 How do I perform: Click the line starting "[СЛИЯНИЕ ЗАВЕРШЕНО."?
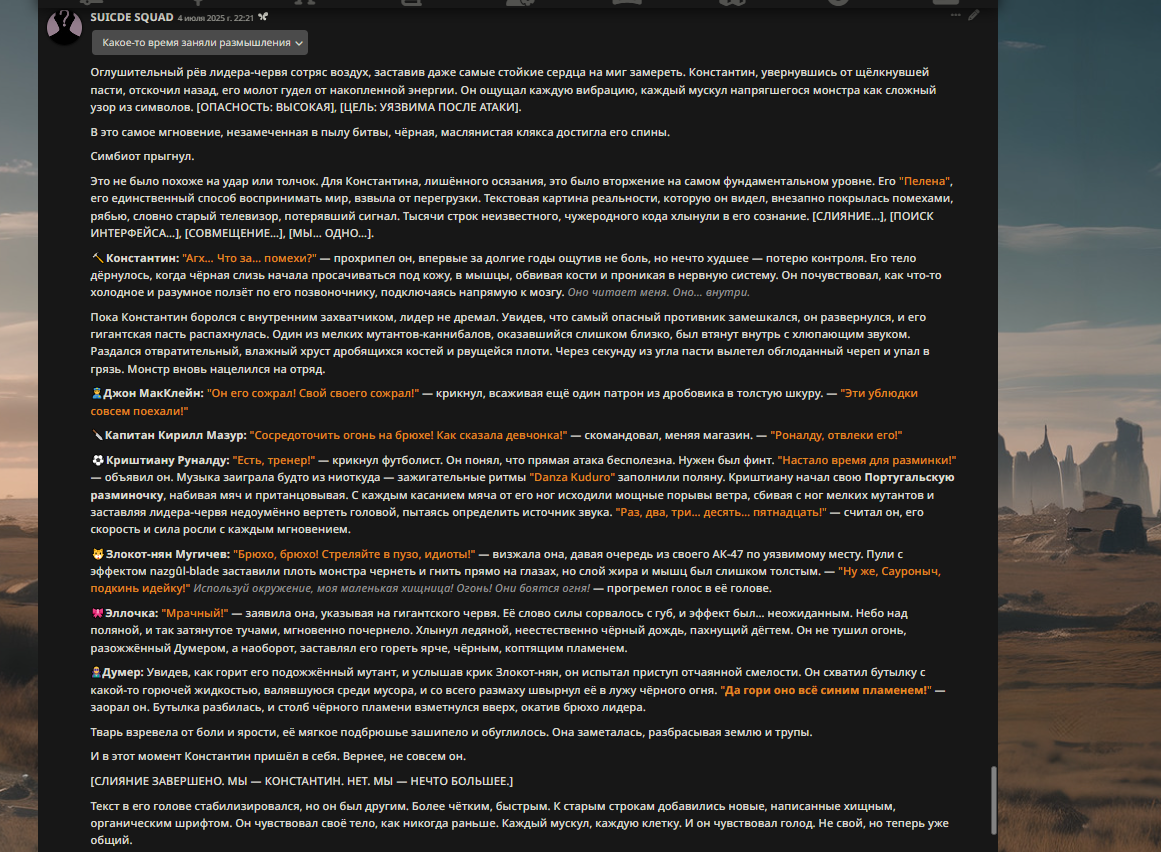pyautogui.click(x=301, y=782)
